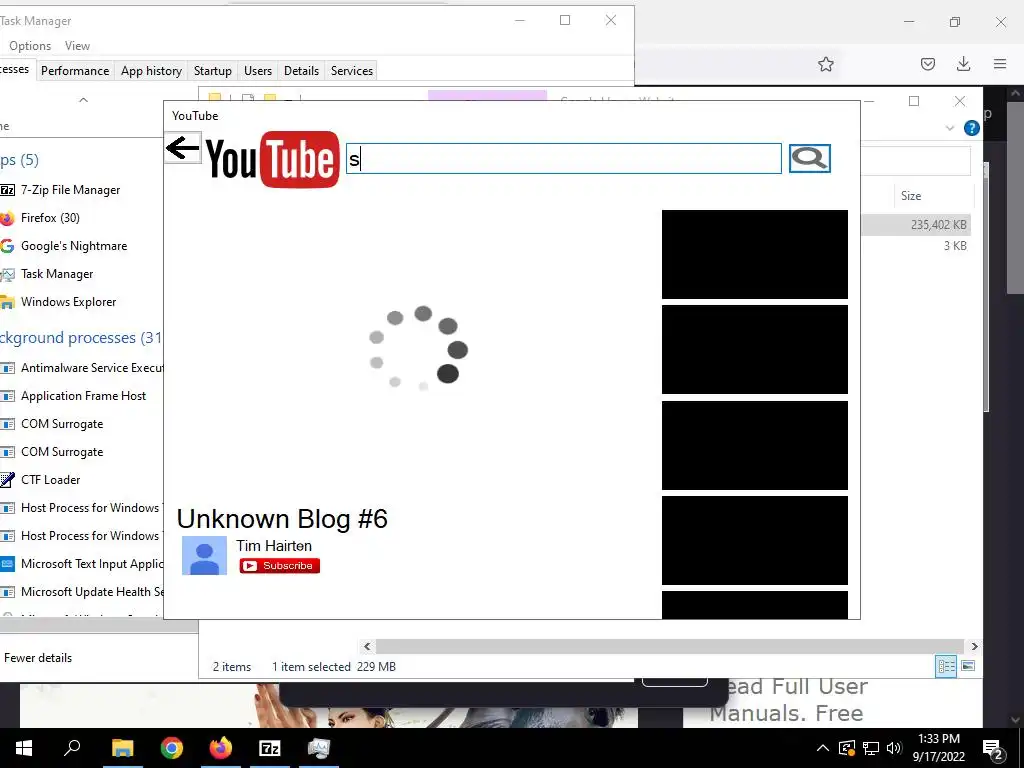Click the YouTube logo

click(x=272, y=159)
